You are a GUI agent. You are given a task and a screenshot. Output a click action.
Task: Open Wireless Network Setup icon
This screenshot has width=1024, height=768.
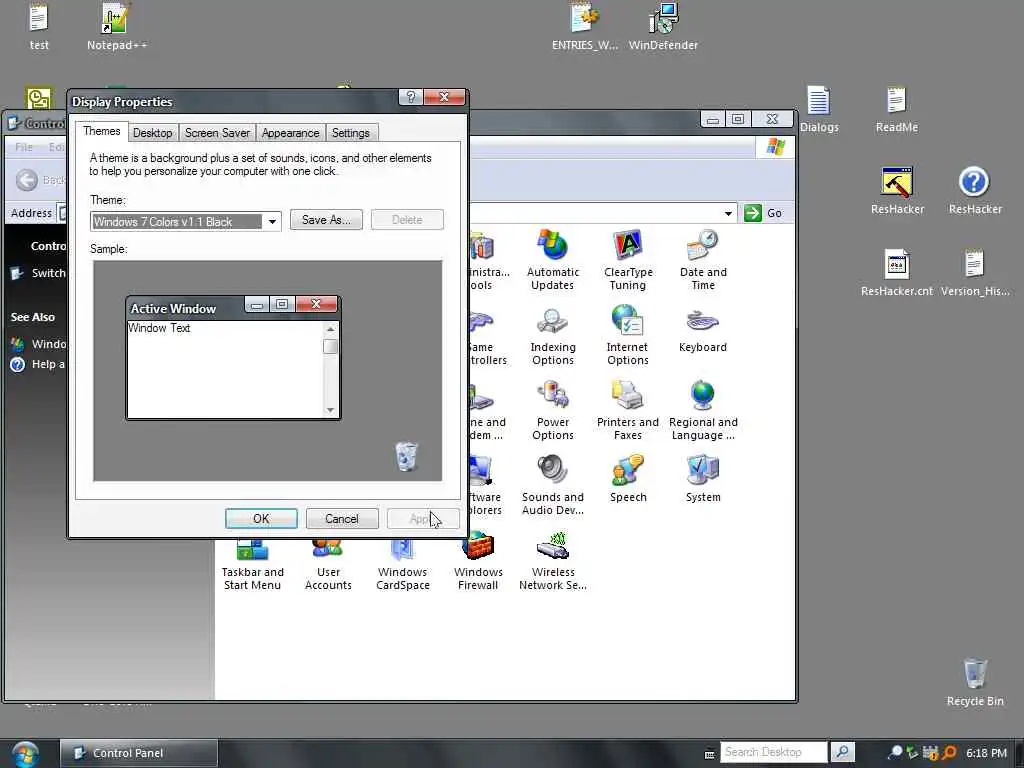click(552, 562)
